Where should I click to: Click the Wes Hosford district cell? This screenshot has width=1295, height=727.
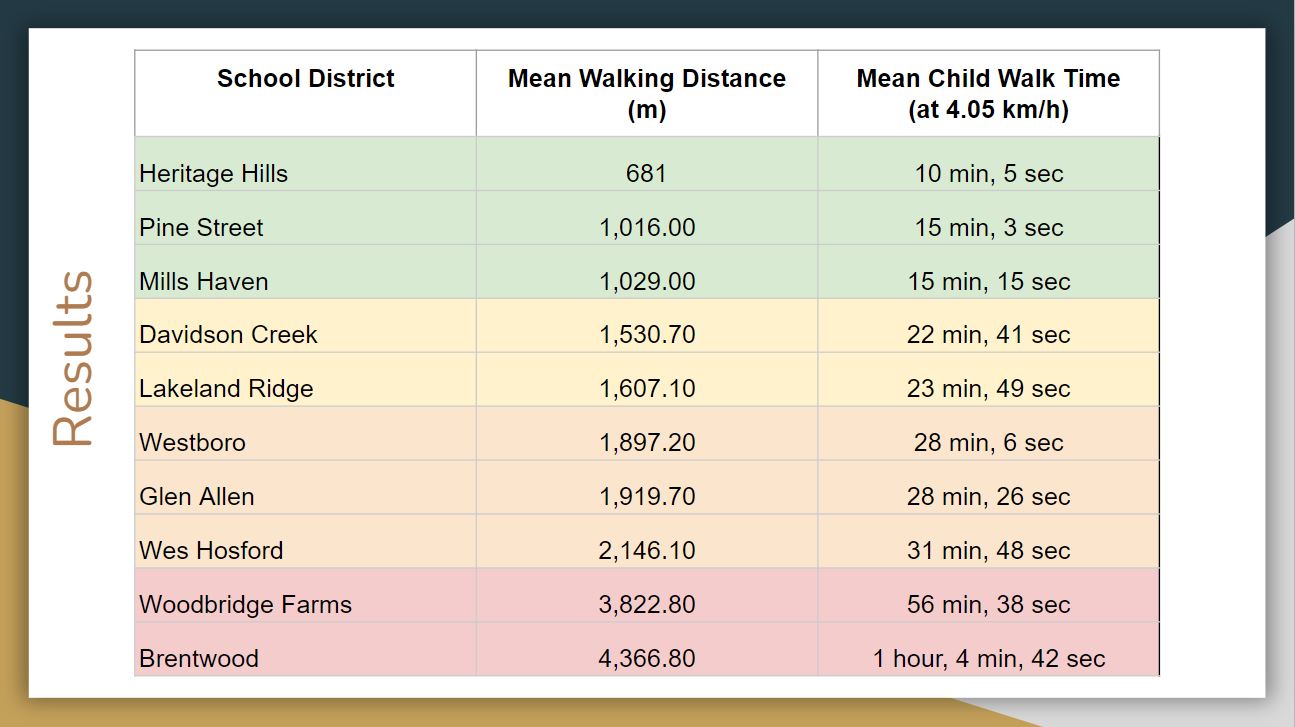click(x=211, y=551)
